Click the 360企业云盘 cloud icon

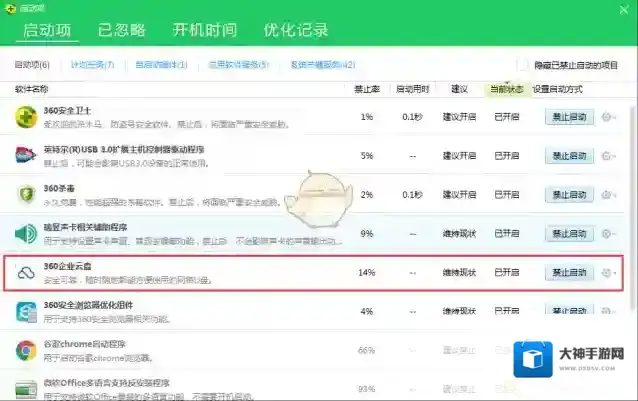27,273
